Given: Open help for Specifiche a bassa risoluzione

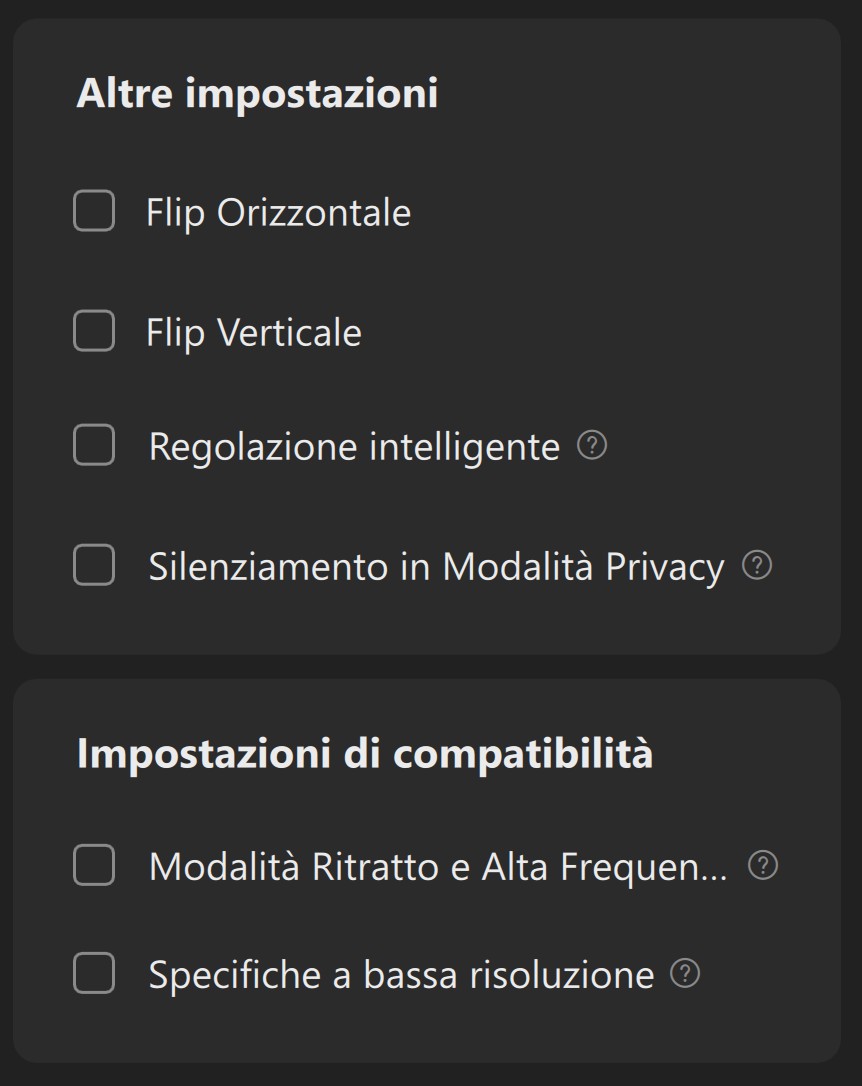Looking at the screenshot, I should point(685,973).
